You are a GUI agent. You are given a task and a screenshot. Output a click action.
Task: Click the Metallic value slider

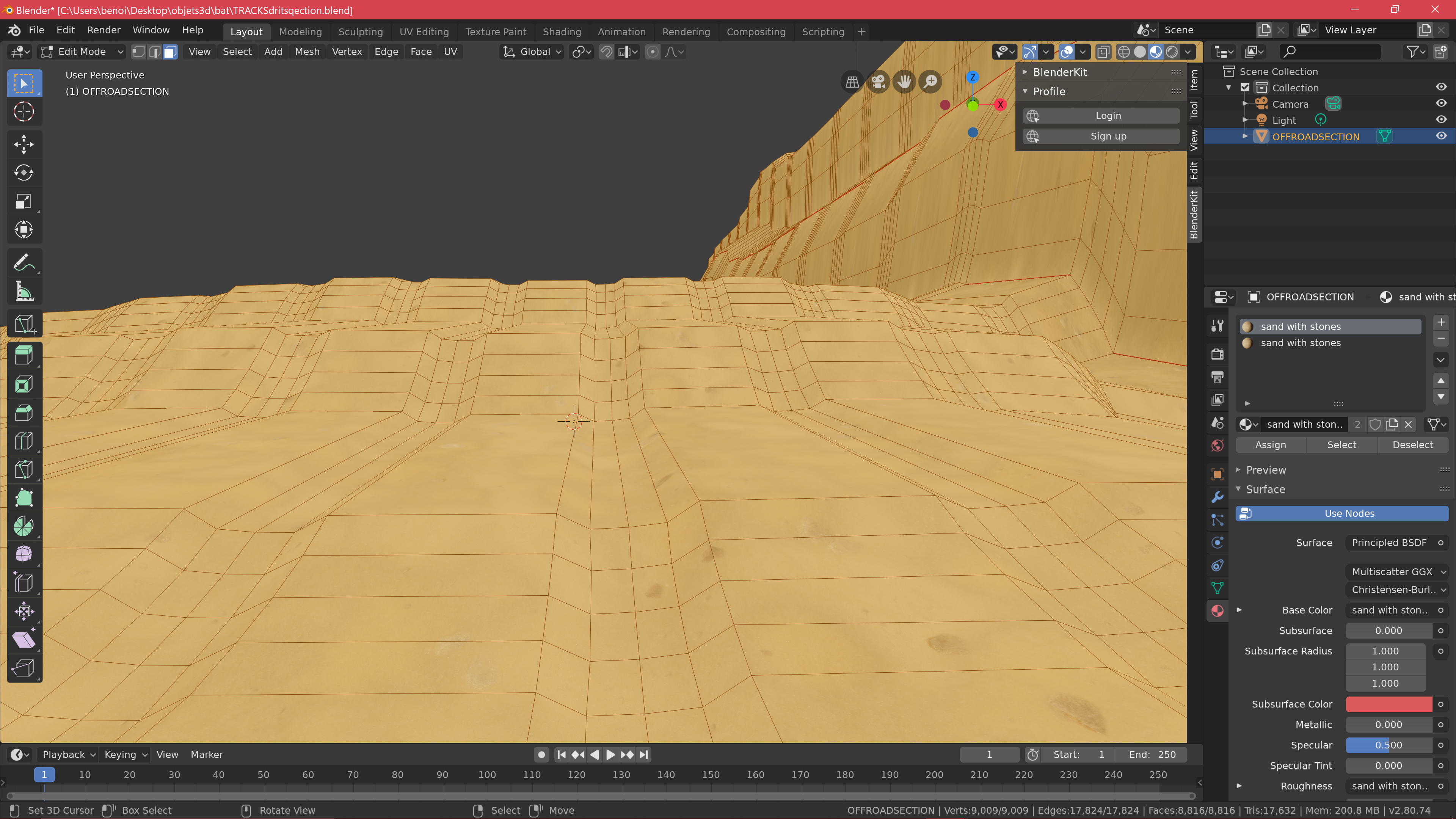(1388, 725)
